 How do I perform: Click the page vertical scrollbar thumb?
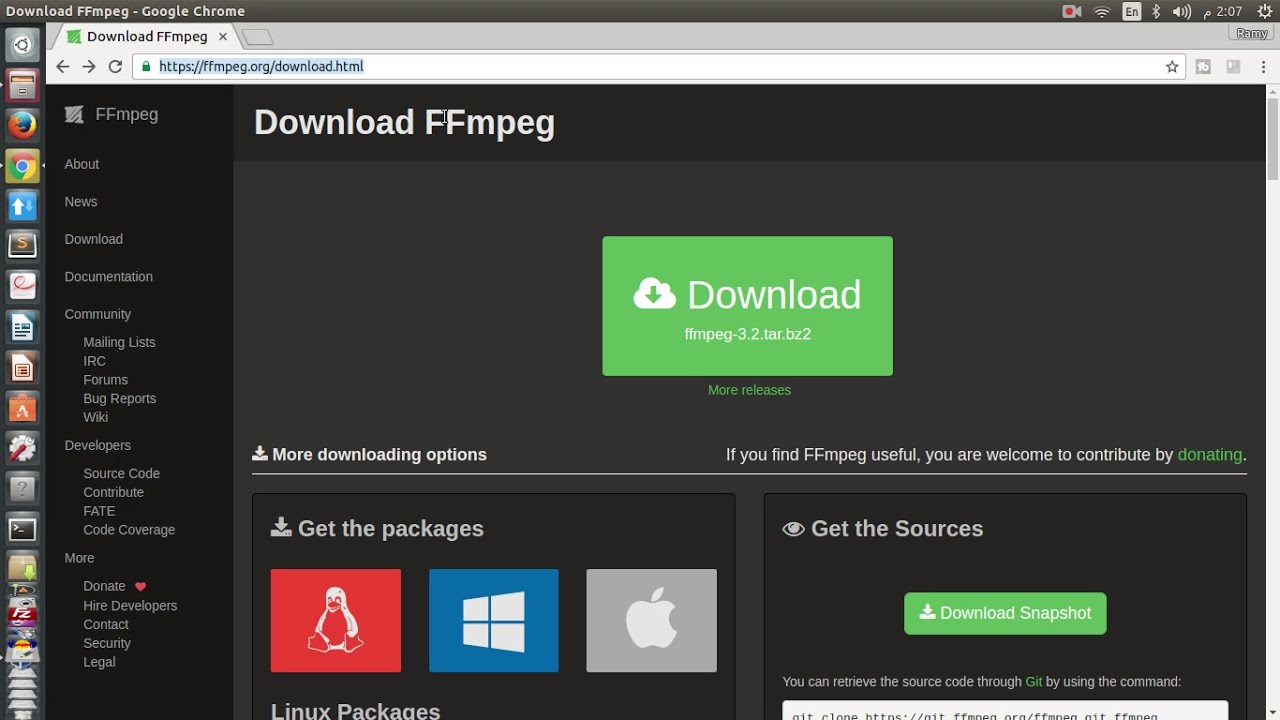[1273, 138]
